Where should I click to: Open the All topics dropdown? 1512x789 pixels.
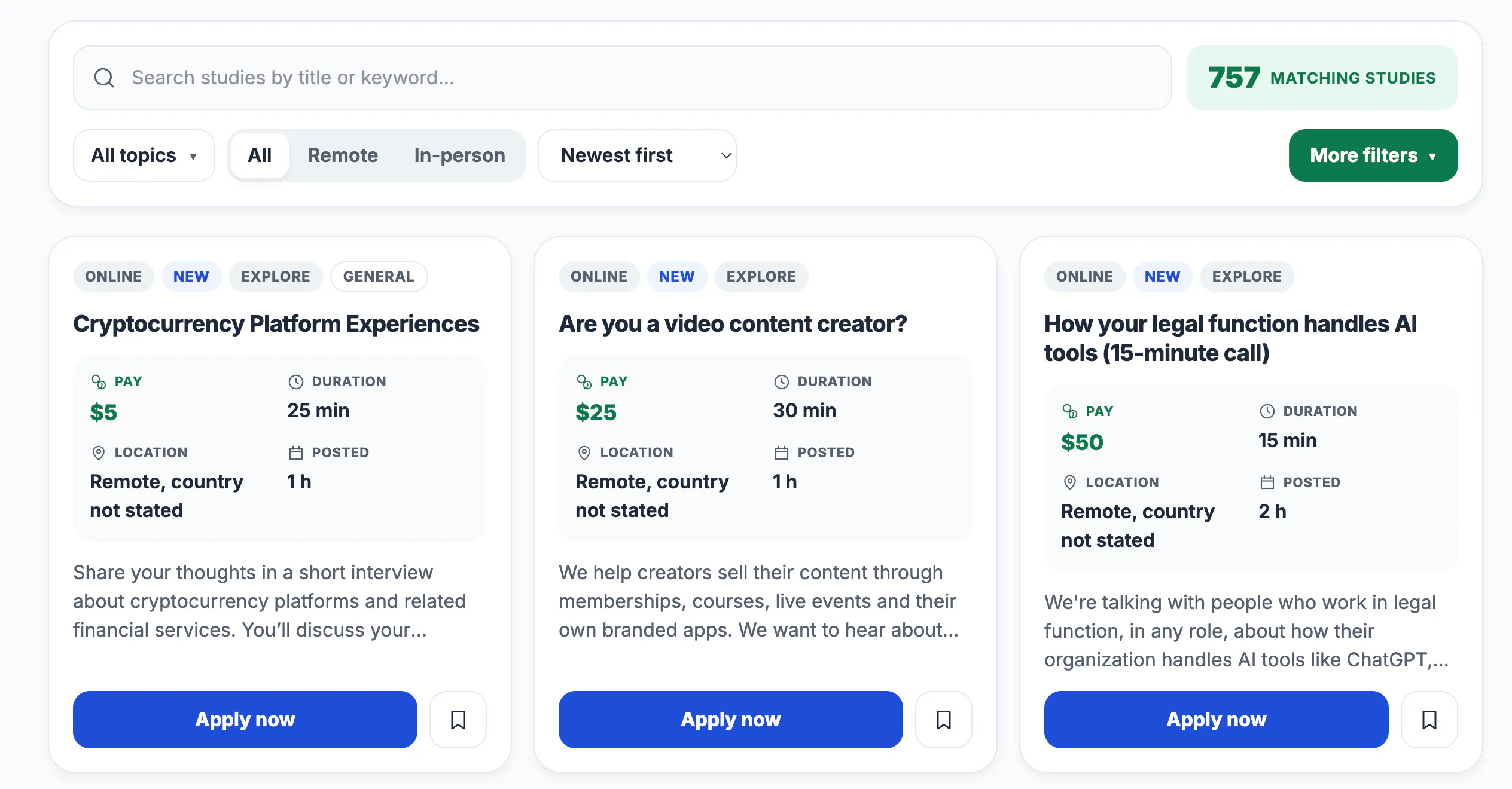pyautogui.click(x=144, y=155)
